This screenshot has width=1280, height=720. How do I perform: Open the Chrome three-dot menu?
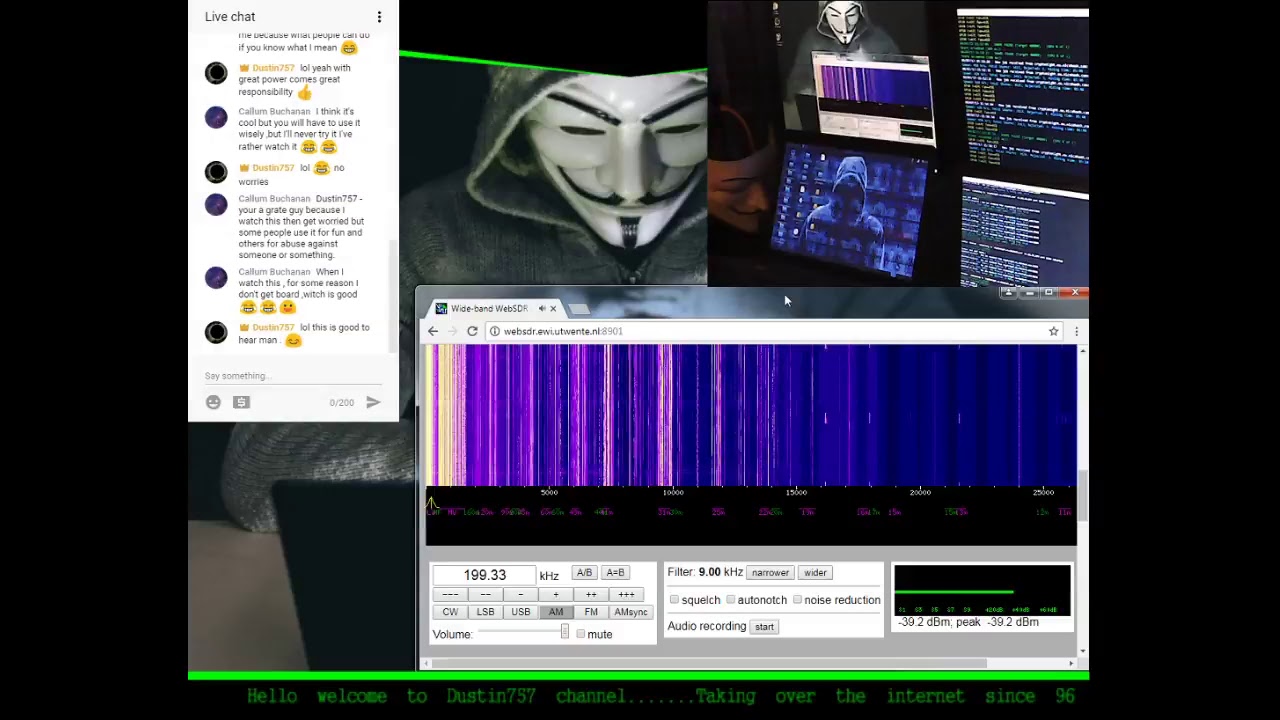(1076, 331)
